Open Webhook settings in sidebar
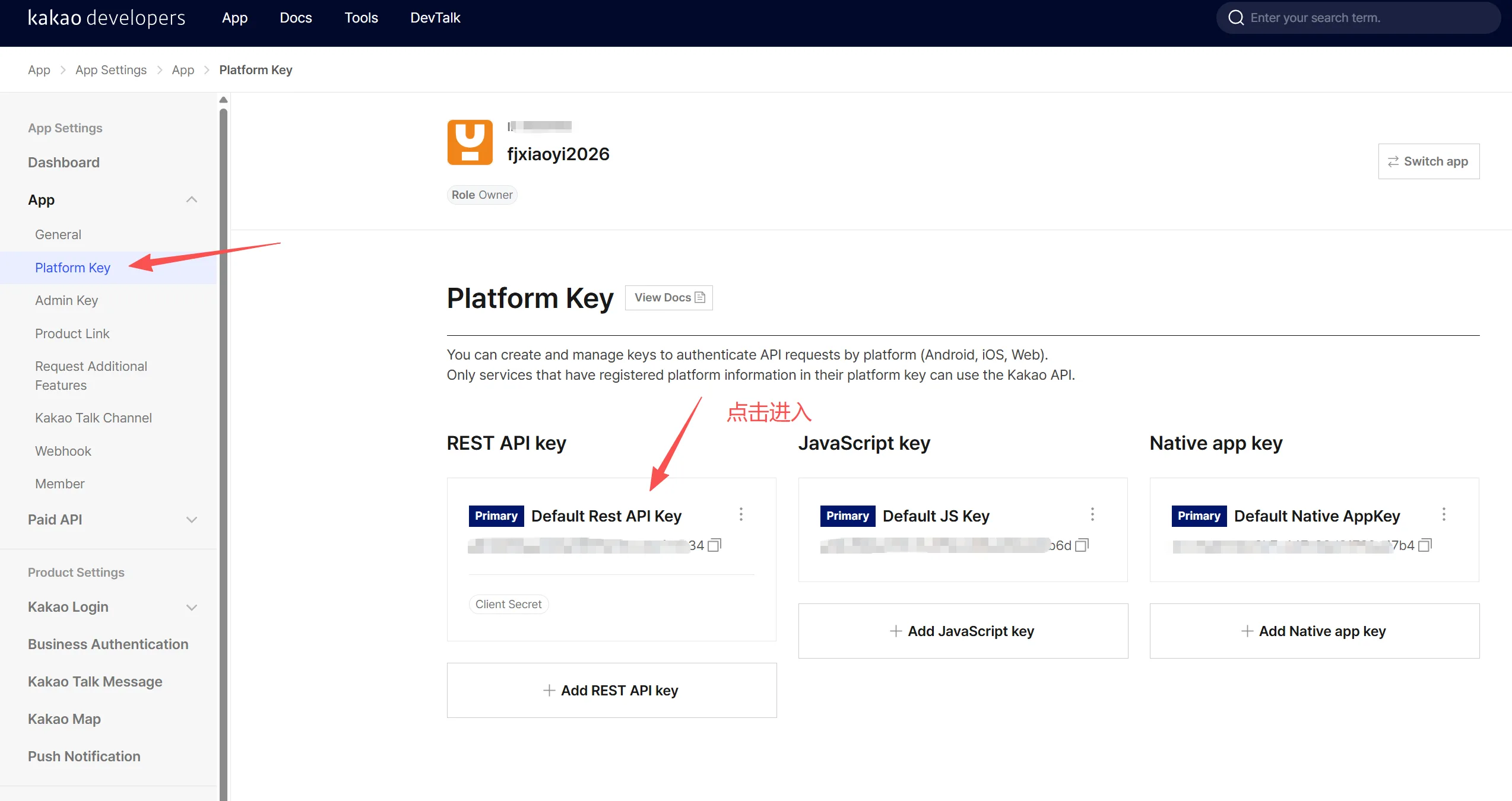The width and height of the screenshot is (1512, 801). coord(63,451)
